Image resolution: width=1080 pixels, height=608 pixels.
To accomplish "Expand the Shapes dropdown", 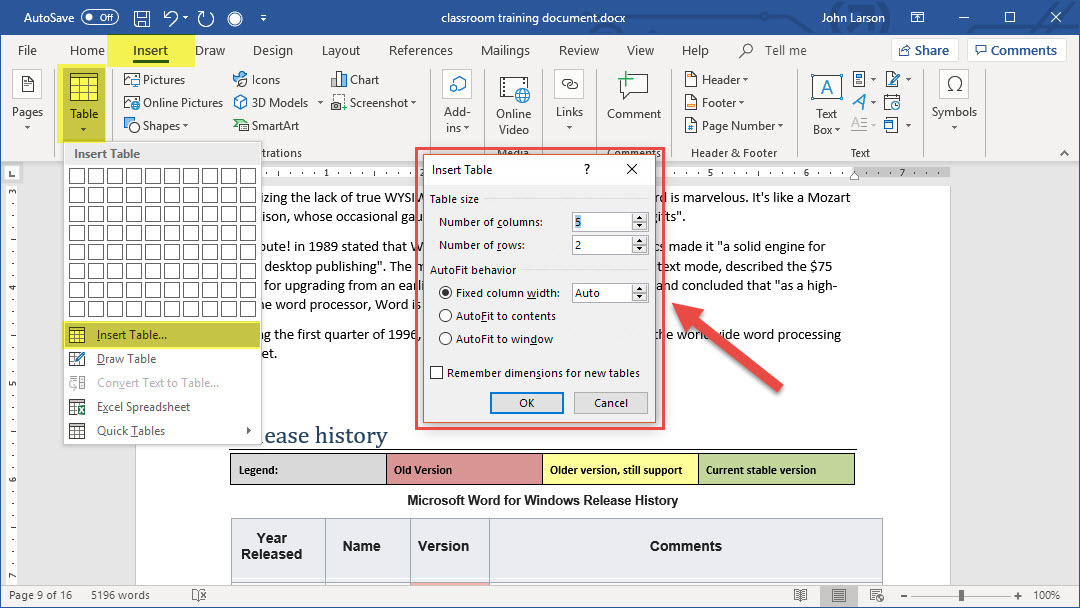I will (158, 126).
